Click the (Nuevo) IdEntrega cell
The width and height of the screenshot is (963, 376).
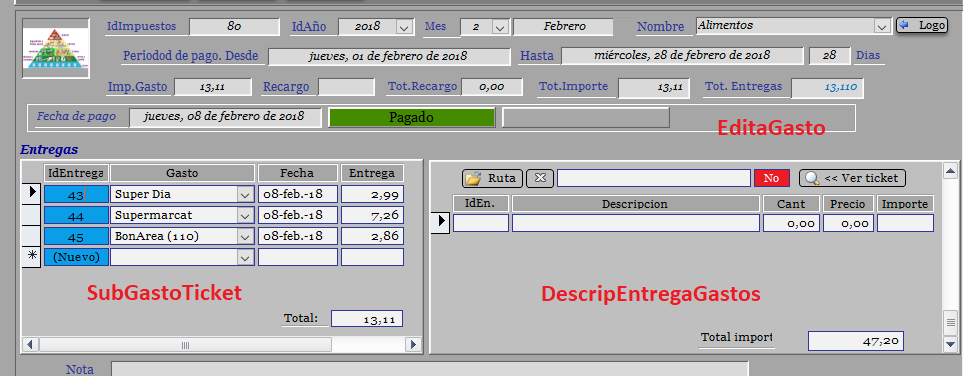tap(76, 257)
